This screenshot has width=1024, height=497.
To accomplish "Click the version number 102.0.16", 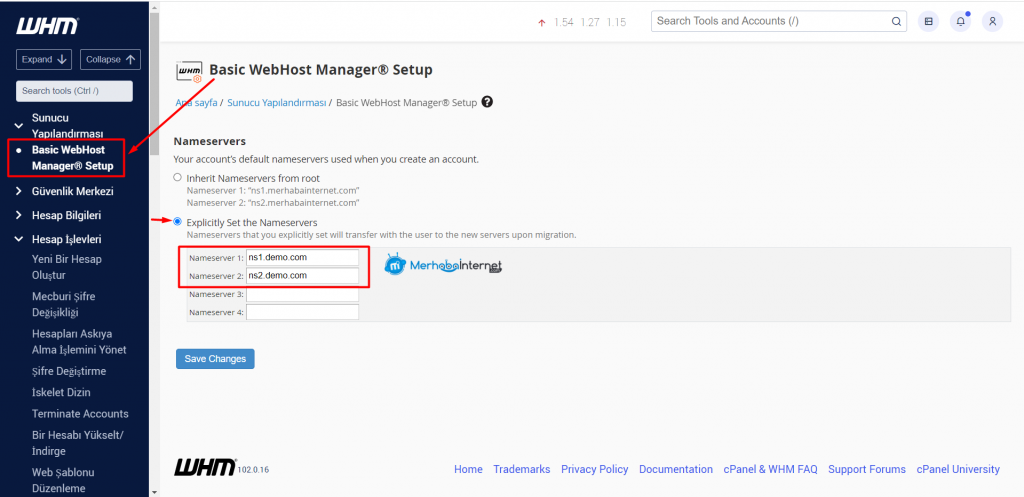I will click(x=253, y=470).
